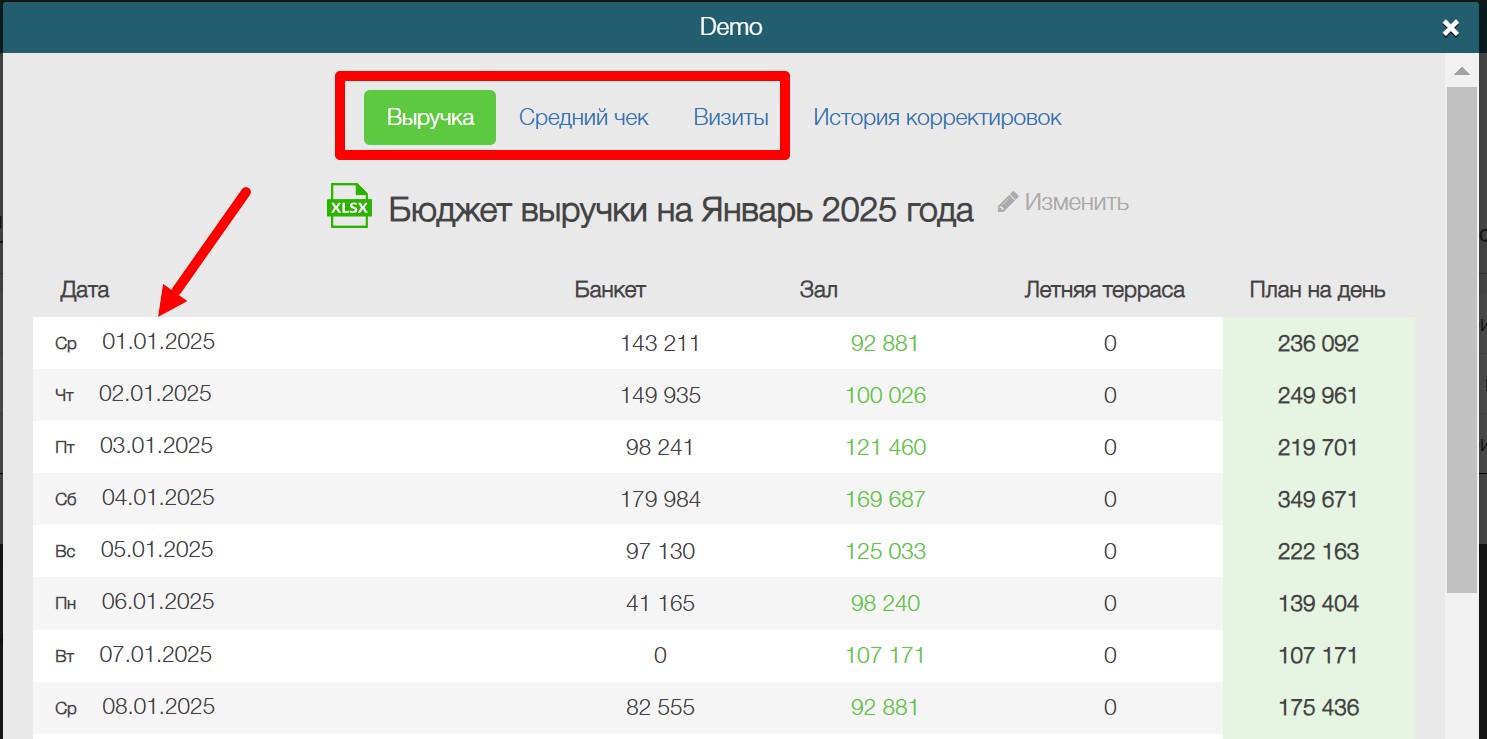Viewport: 1487px width, 739px height.
Task: Open the Средний чек tab
Action: [x=583, y=117]
